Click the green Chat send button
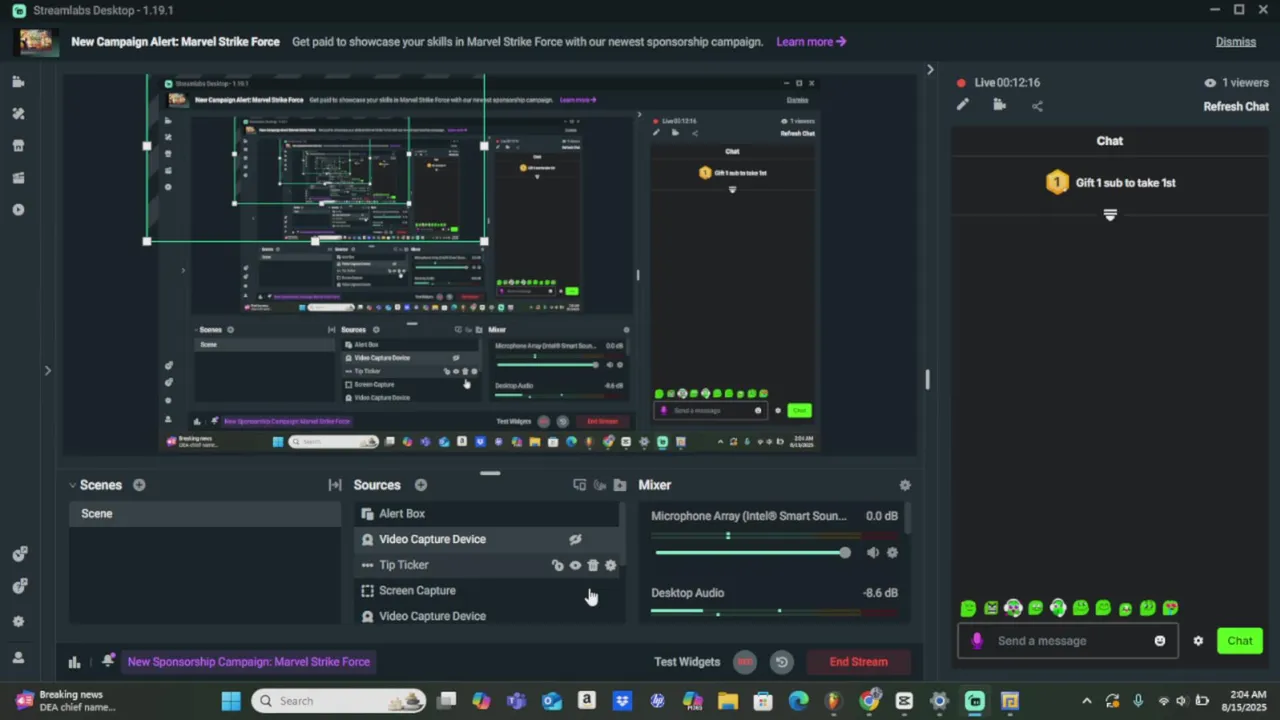Screen dimensions: 1280x720 pos(1240,641)
